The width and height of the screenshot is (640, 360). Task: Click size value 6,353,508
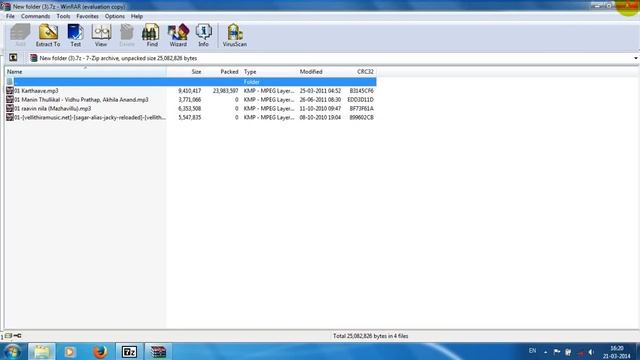tap(189, 109)
